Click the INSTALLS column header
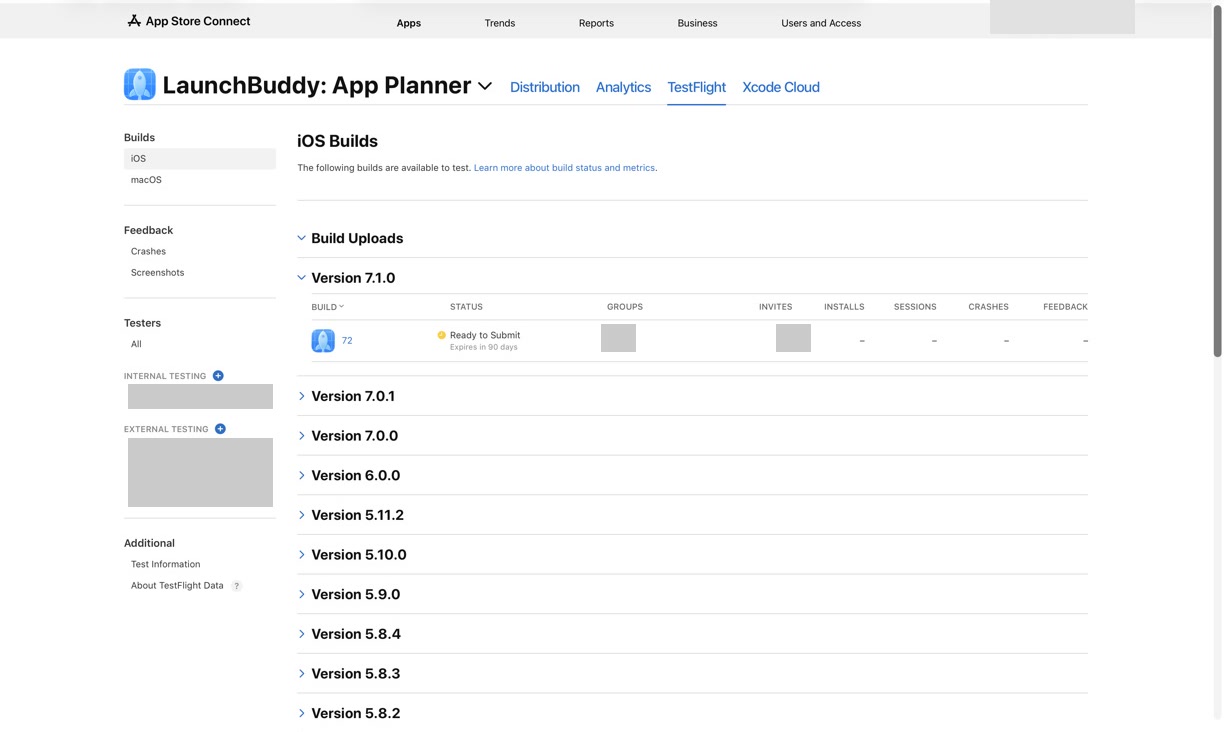 [844, 307]
